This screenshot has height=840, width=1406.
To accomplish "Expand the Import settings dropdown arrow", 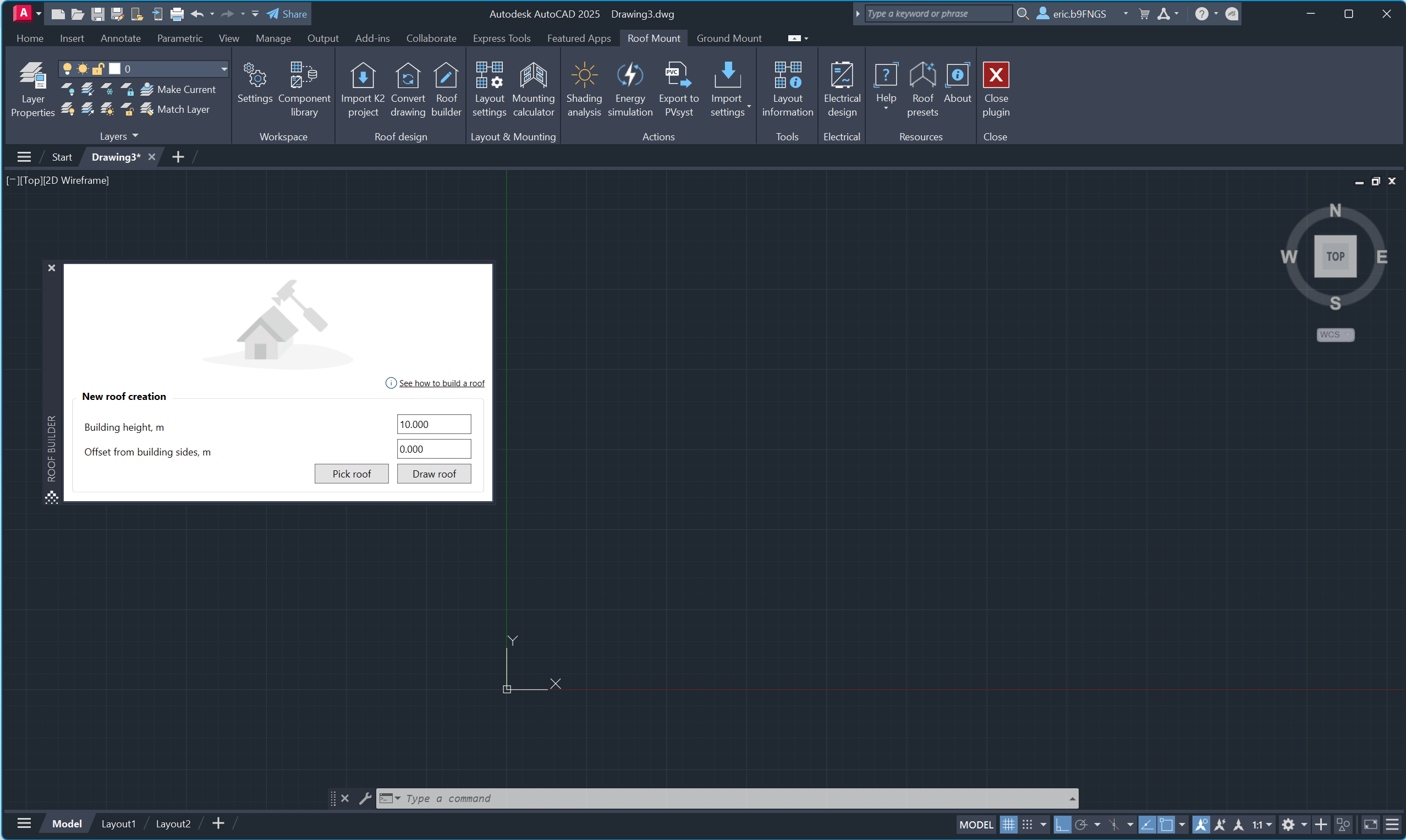I will [x=748, y=106].
